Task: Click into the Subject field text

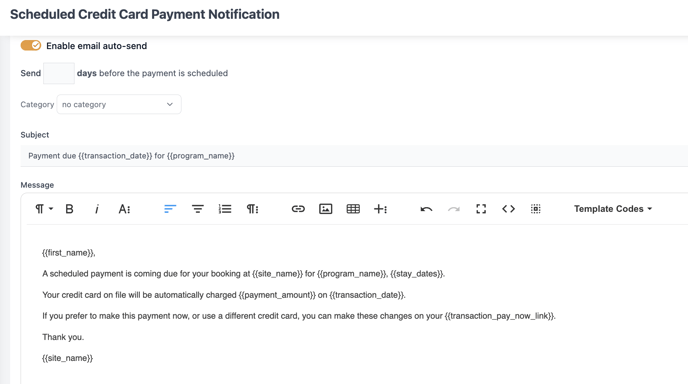Action: click(354, 156)
